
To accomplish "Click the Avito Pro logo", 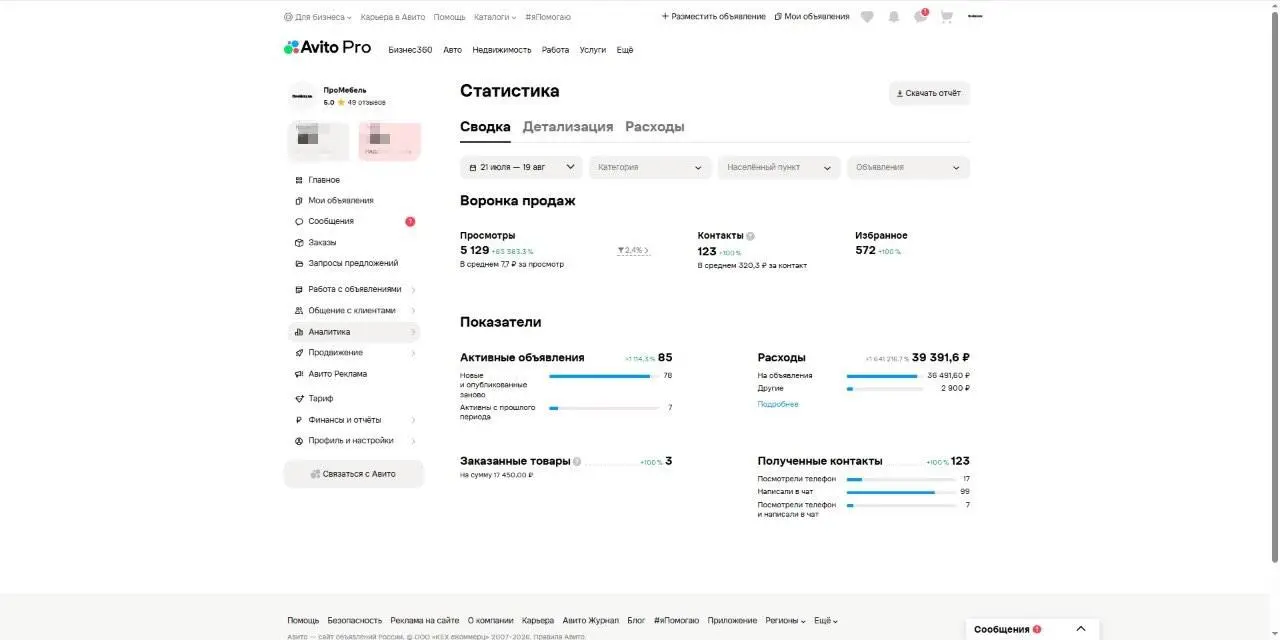I will click(x=327, y=47).
